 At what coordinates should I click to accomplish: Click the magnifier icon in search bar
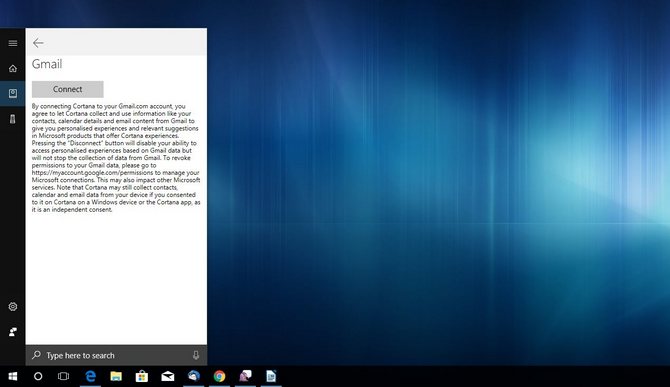pos(36,355)
